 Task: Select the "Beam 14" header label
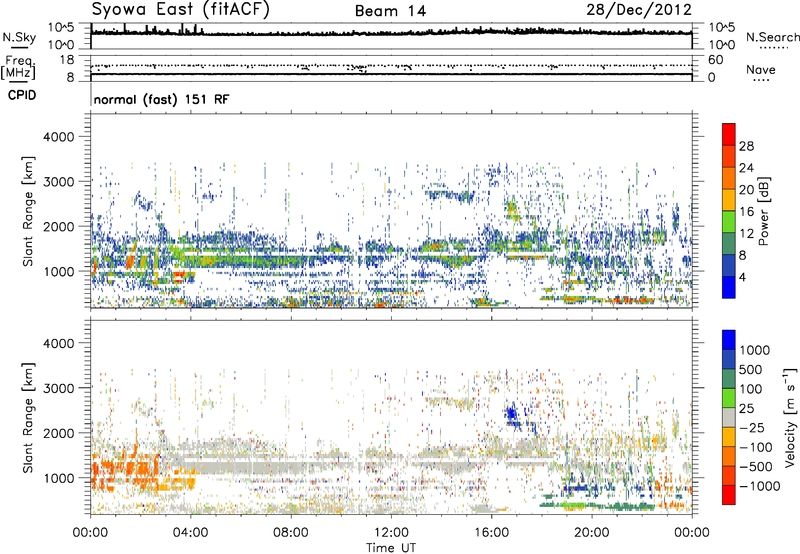[x=390, y=11]
